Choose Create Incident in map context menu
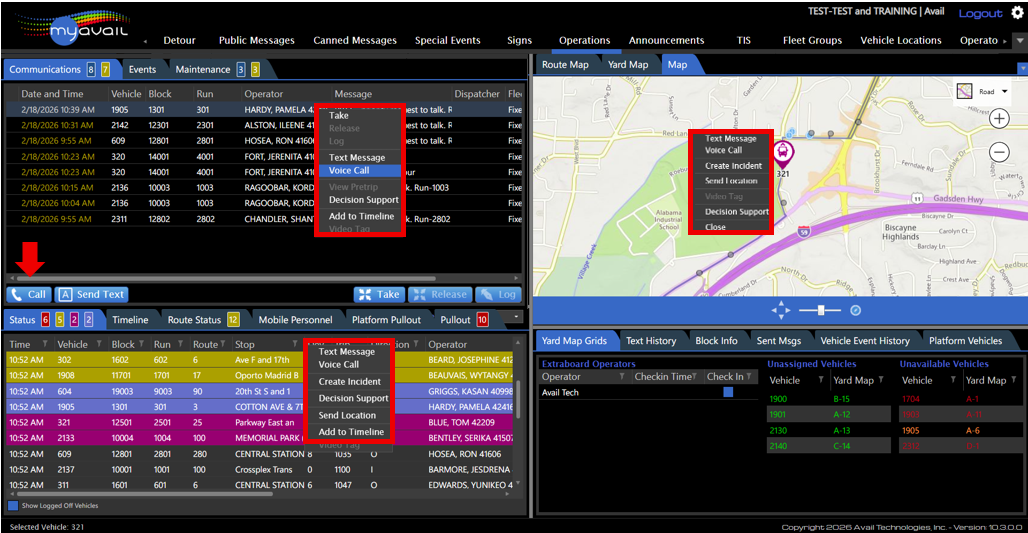1028x533 pixels. point(733,166)
